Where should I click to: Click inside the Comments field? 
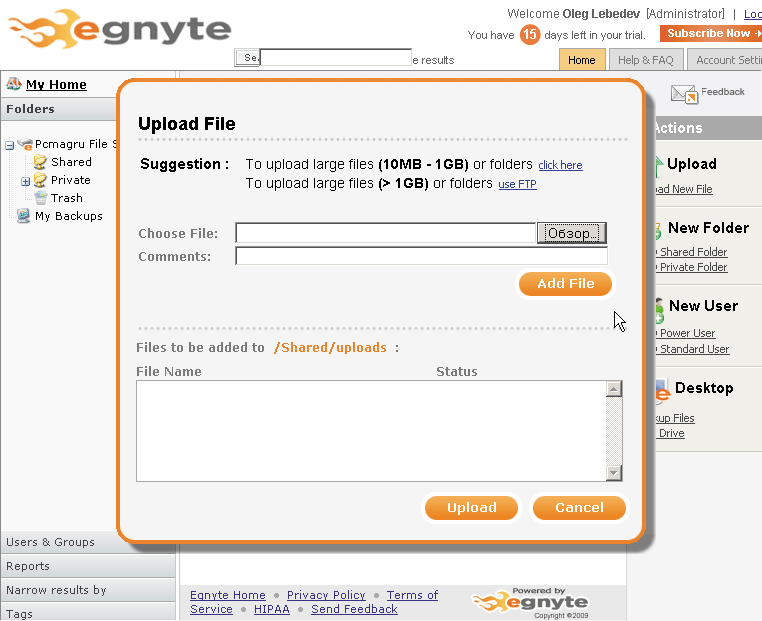pos(421,256)
